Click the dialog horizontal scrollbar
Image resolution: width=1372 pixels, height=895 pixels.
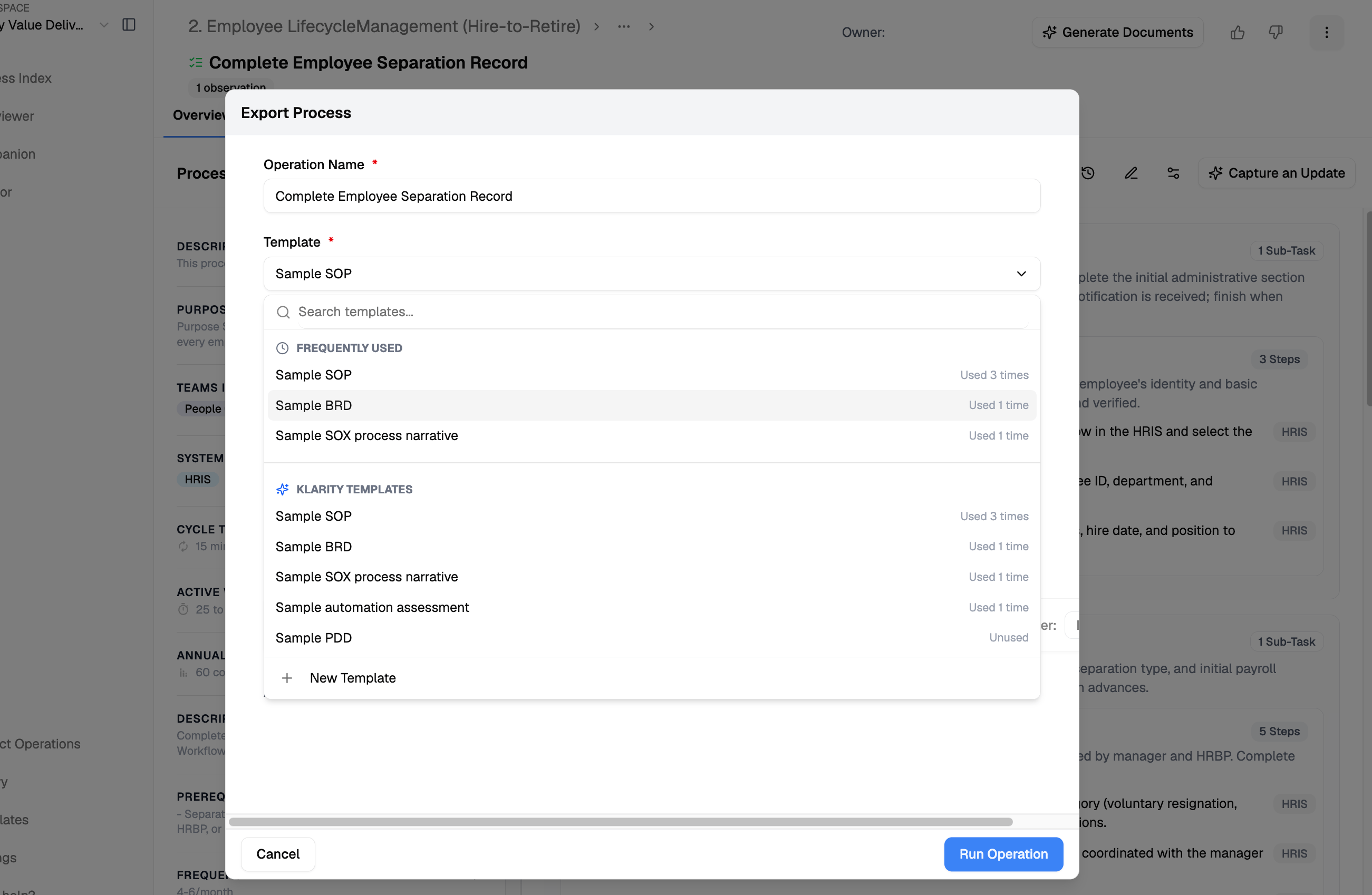[x=620, y=822]
